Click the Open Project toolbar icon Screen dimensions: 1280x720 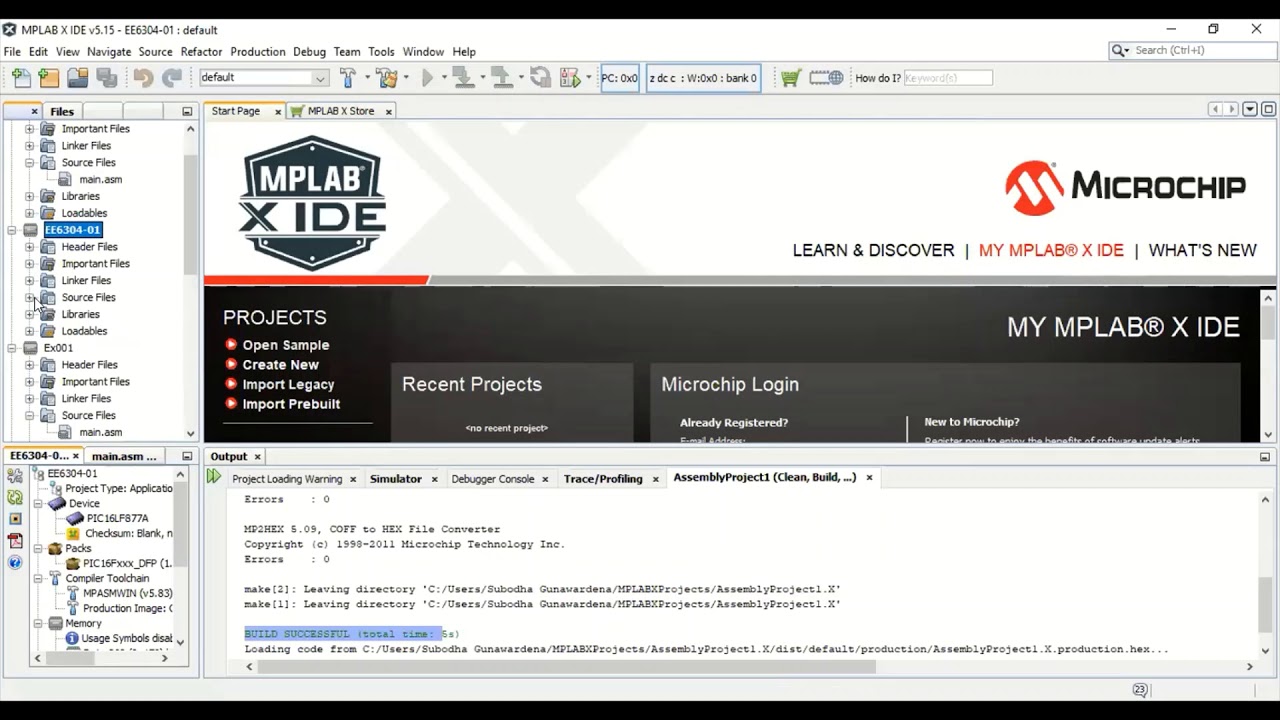[x=78, y=78]
